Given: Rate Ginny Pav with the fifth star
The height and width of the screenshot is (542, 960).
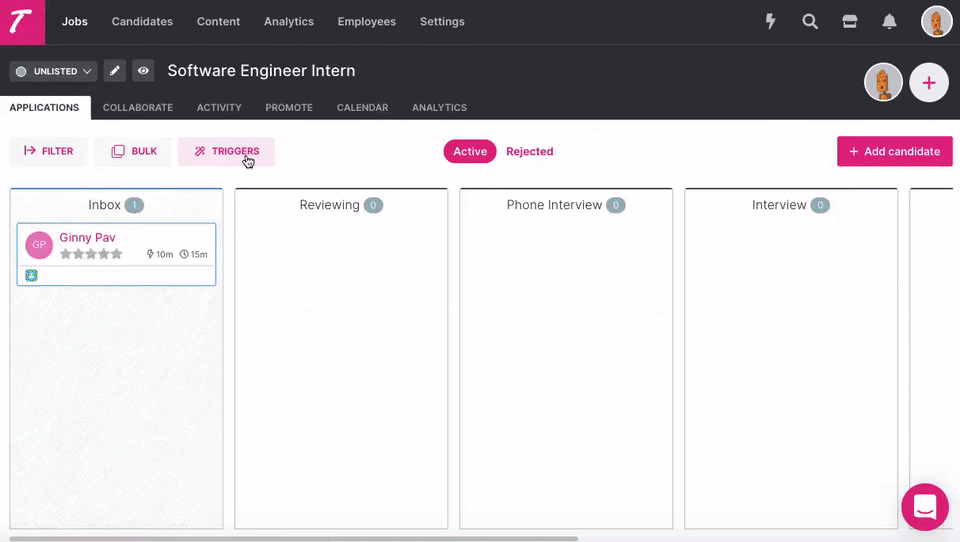Looking at the screenshot, I should (116, 254).
